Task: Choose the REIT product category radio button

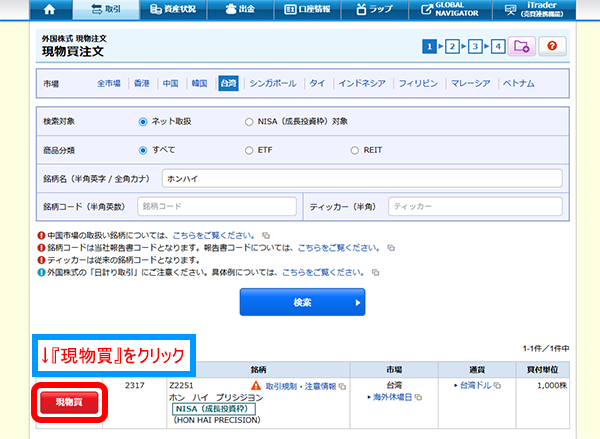Action: 355,150
